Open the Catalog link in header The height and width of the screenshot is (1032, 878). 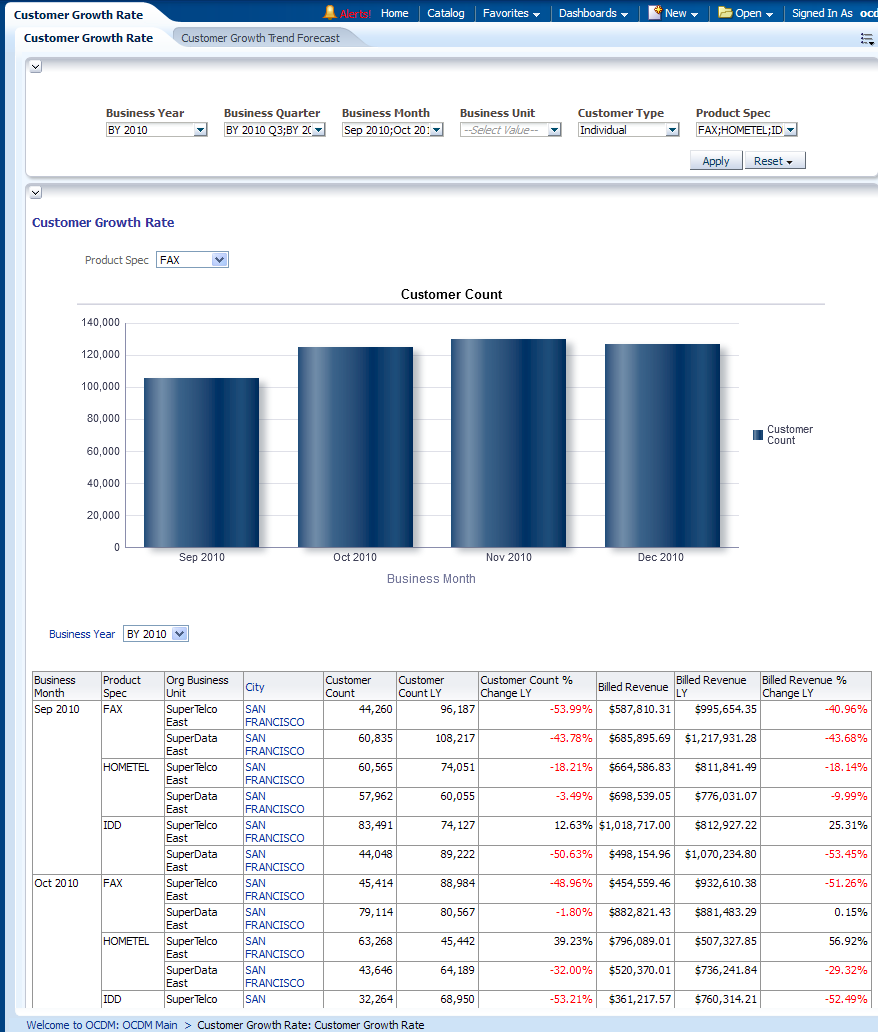pyautogui.click(x=445, y=13)
